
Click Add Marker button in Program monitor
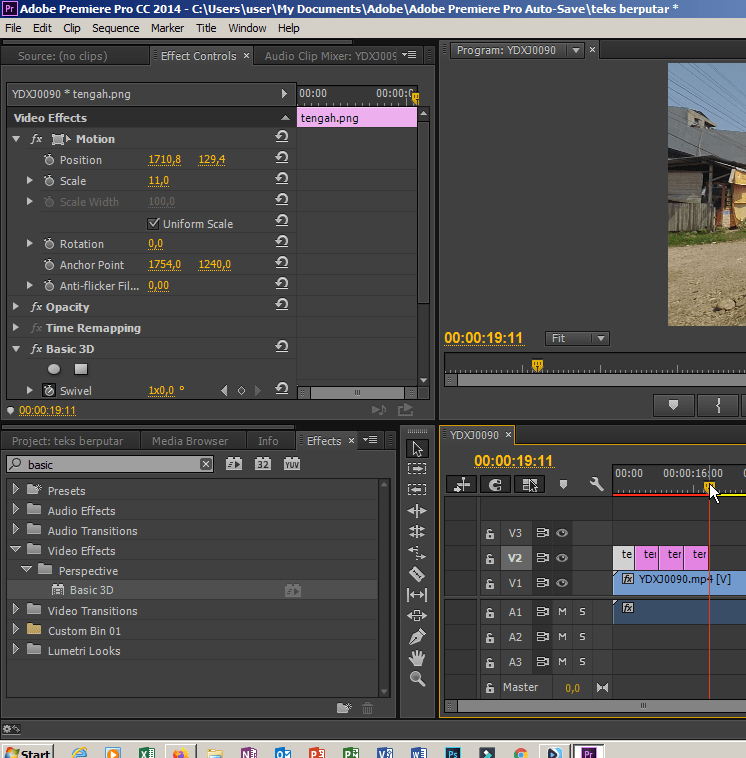[x=673, y=405]
